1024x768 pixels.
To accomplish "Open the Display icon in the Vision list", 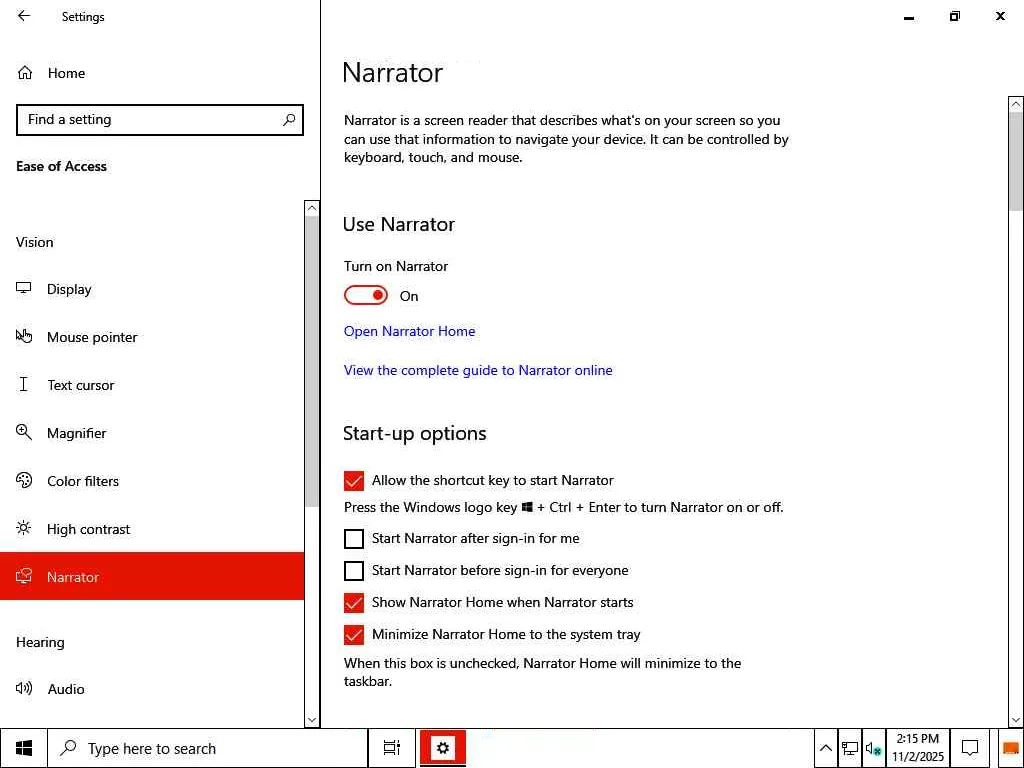I will [24, 289].
